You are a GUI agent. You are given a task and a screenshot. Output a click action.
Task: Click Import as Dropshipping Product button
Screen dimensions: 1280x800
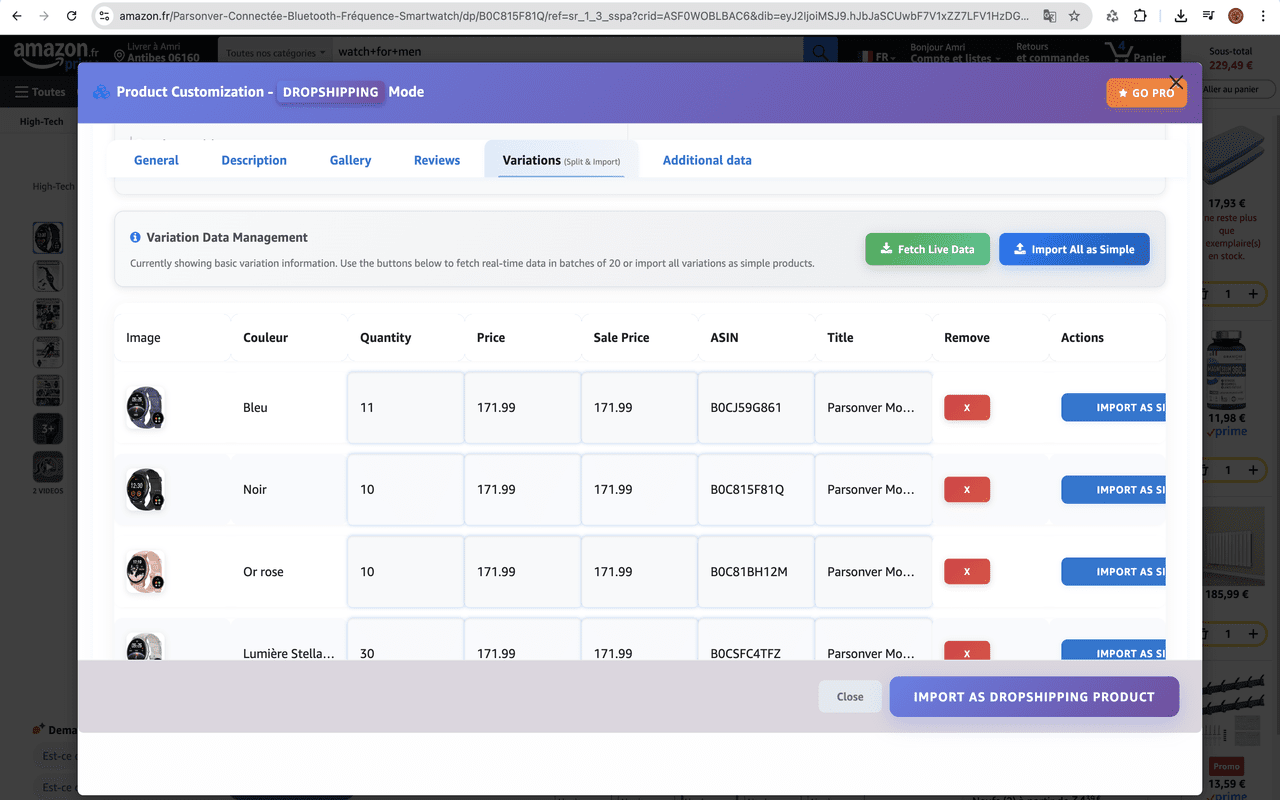click(1034, 697)
